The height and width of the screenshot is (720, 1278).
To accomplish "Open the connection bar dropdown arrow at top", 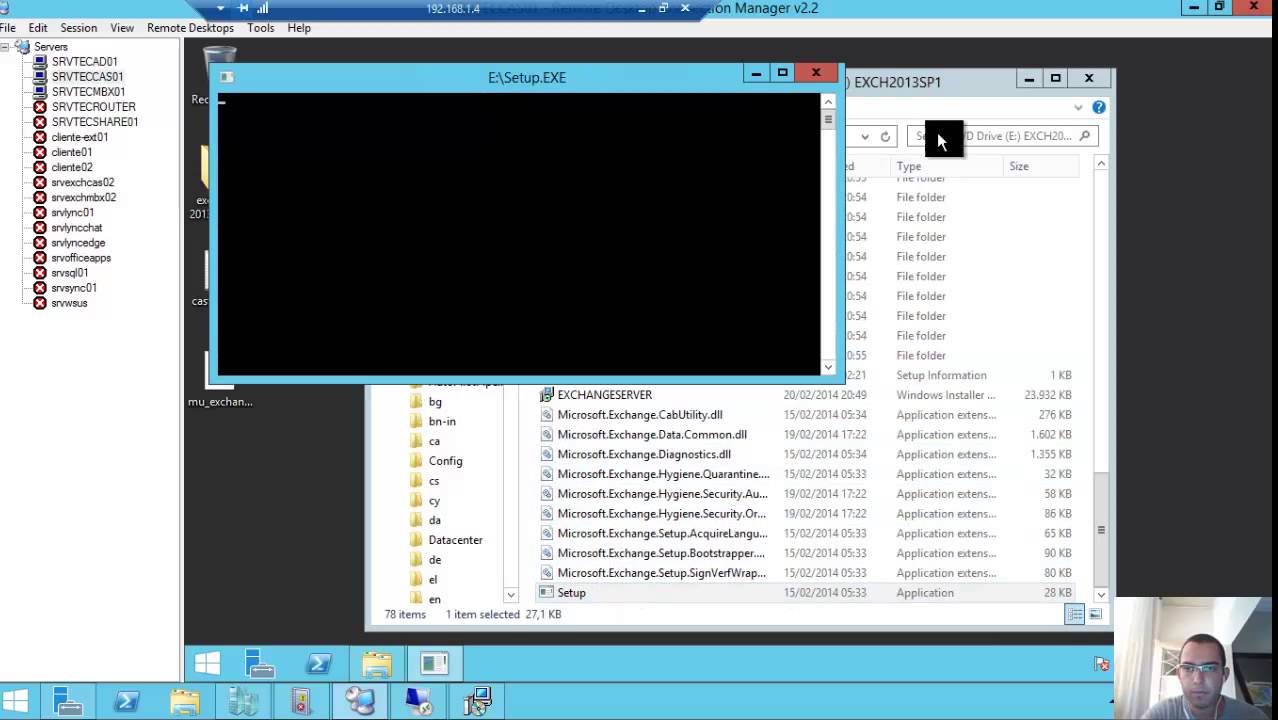I will coord(220,8).
